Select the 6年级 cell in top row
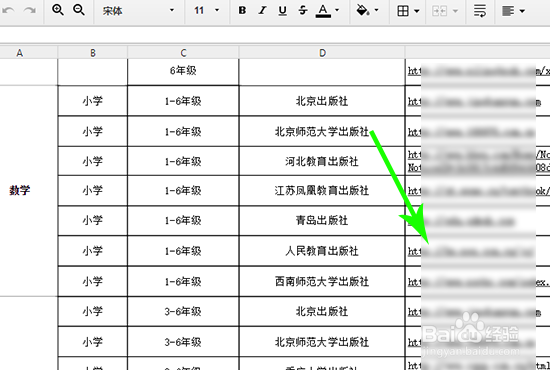The width and height of the screenshot is (550, 370). pos(183,72)
